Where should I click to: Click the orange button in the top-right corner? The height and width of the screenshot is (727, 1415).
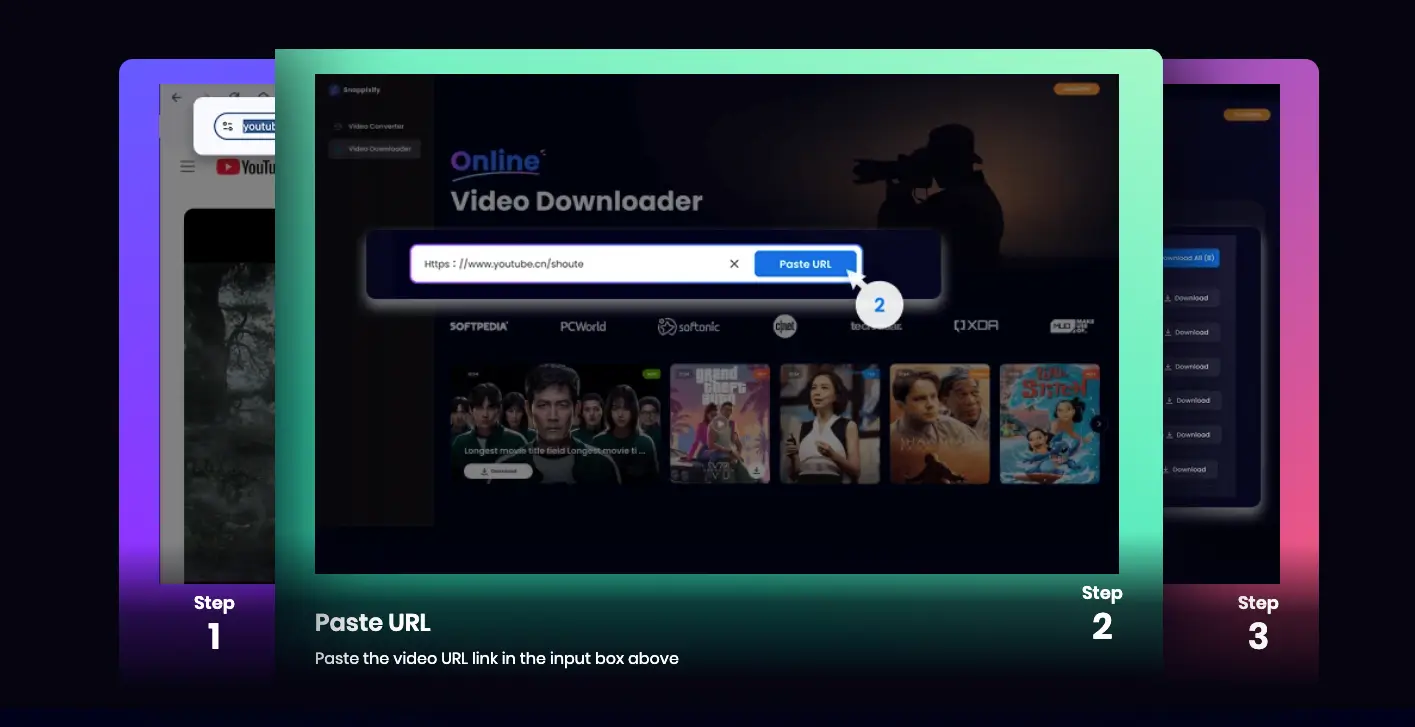point(1076,88)
